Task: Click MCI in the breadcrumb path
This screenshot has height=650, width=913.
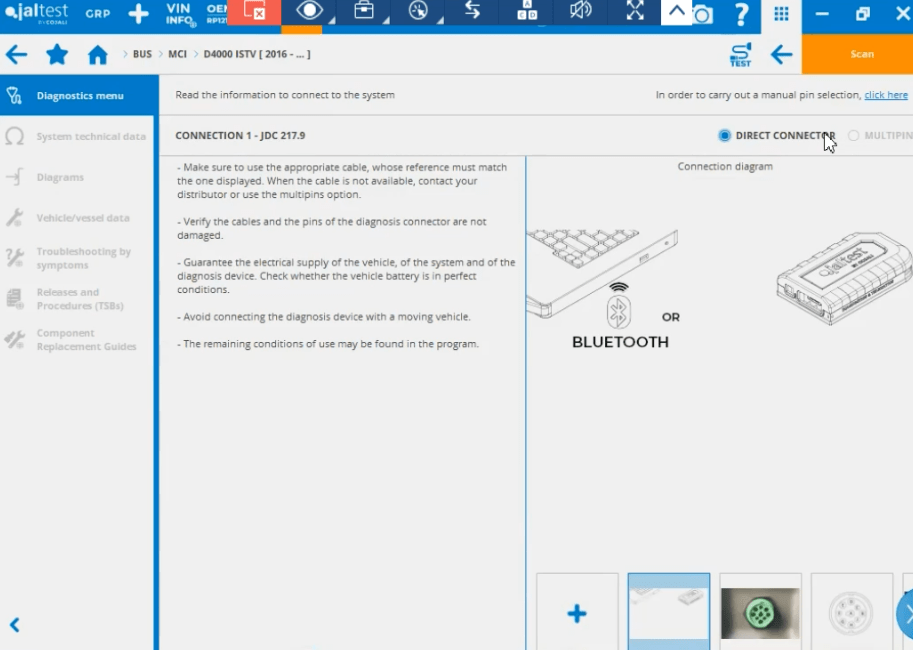Action: pos(177,55)
